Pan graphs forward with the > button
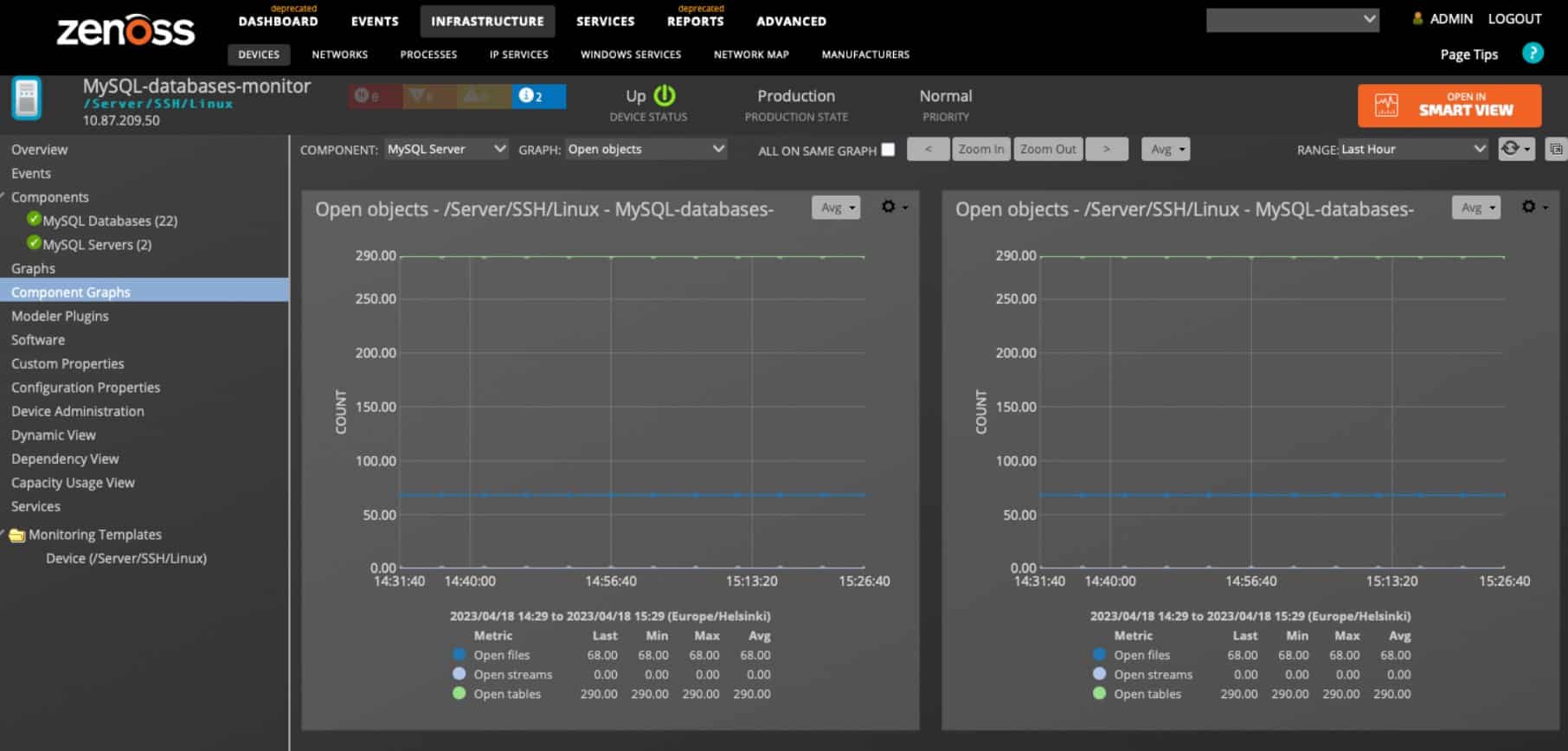1568x751 pixels. 1107,149
